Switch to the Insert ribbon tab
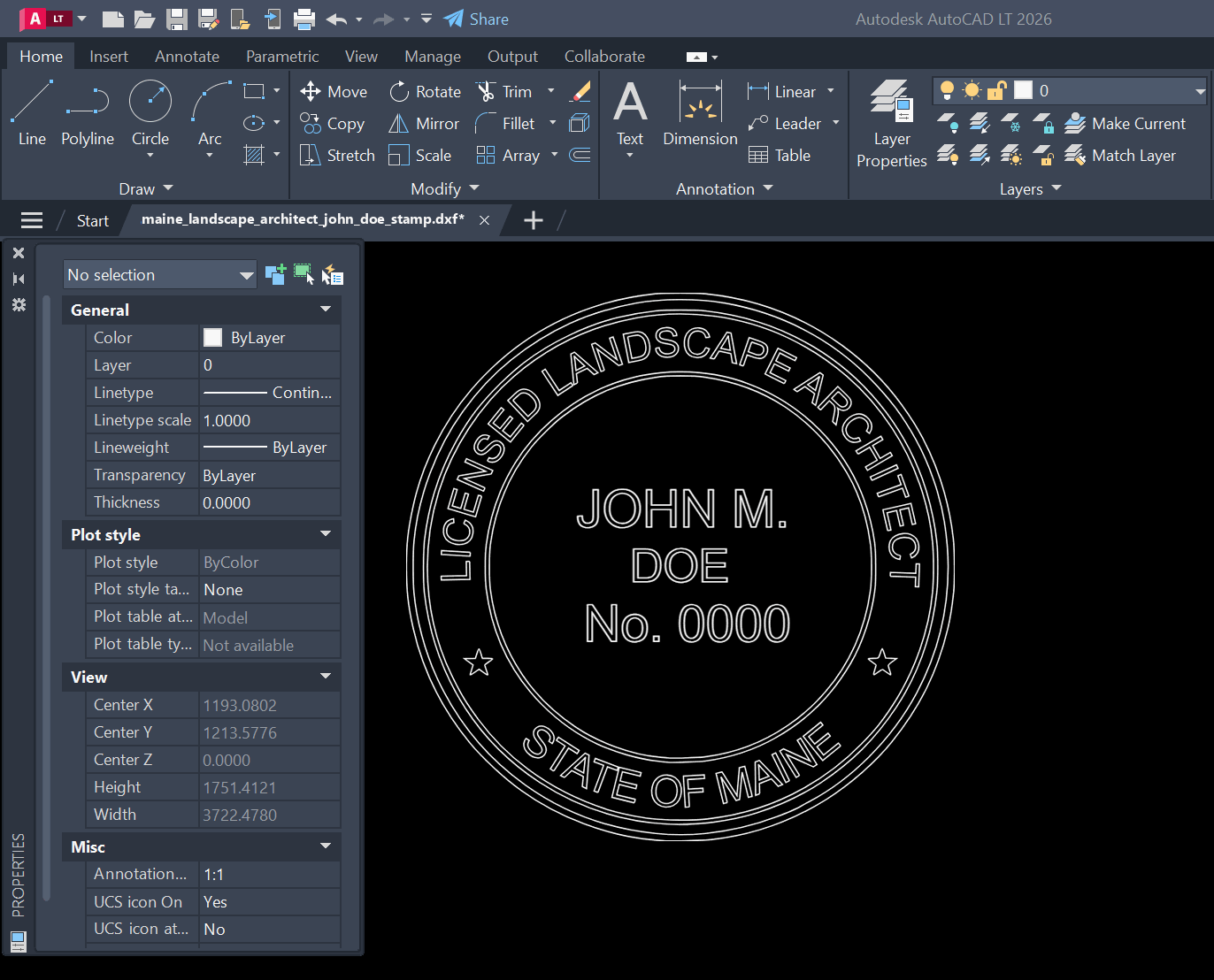1214x980 pixels. point(109,57)
